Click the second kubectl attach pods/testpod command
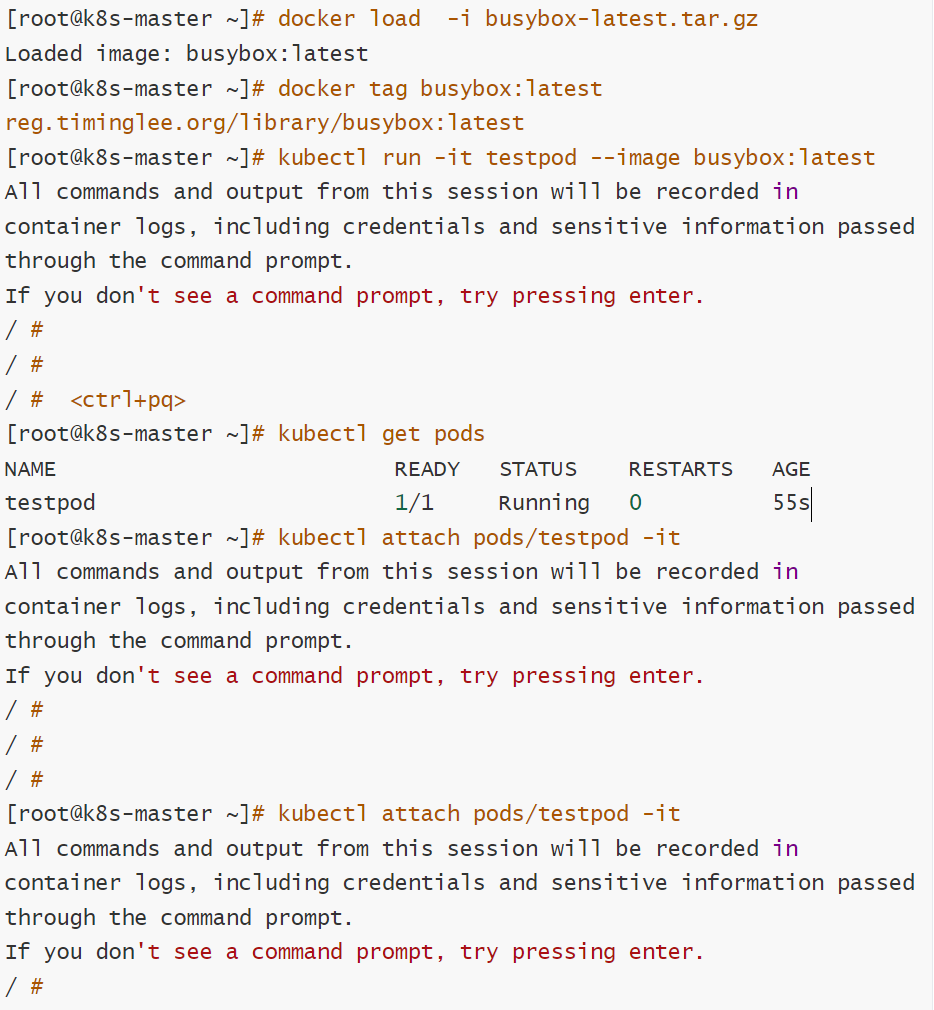This screenshot has width=934, height=1010. click(x=479, y=814)
